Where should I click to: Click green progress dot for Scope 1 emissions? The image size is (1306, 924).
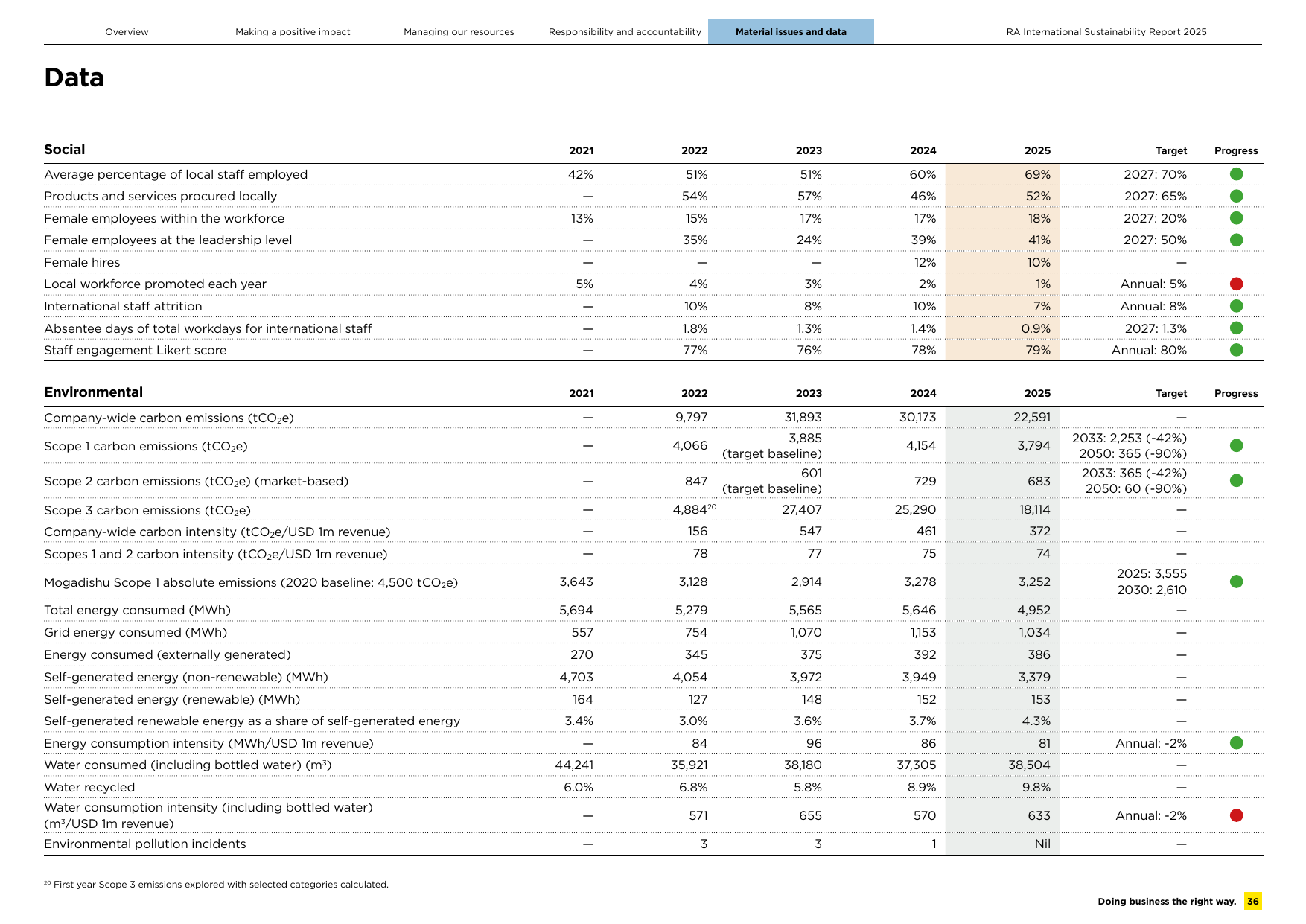[x=1237, y=445]
